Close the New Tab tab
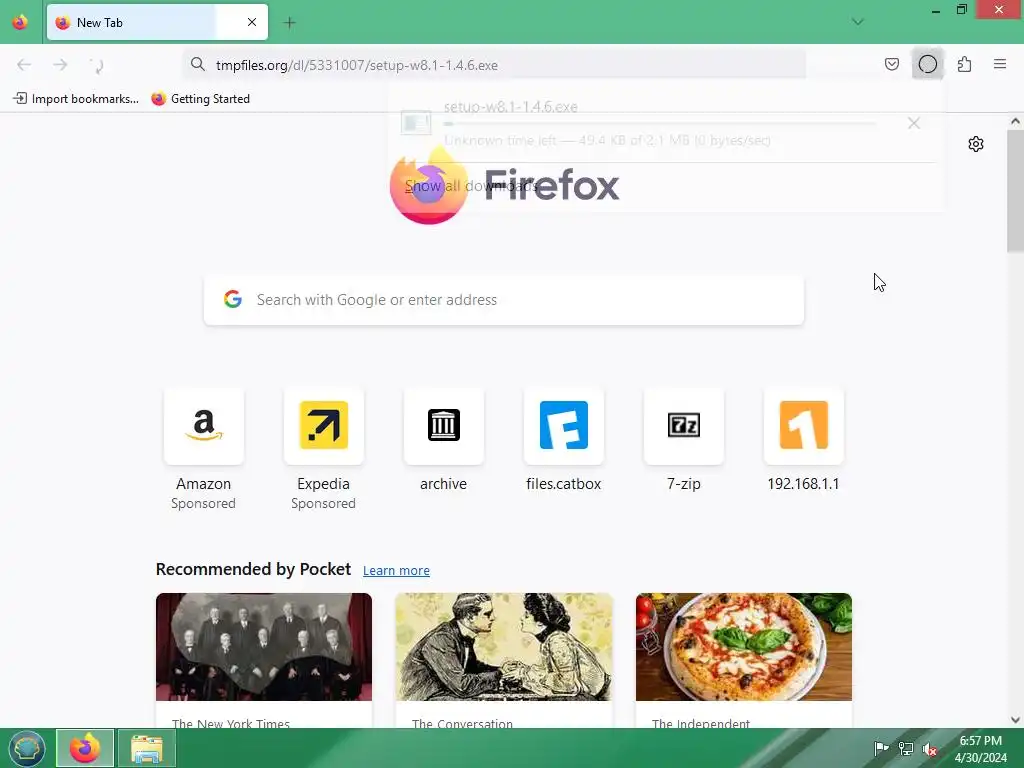Screen dimensions: 1024x768 [x=251, y=22]
